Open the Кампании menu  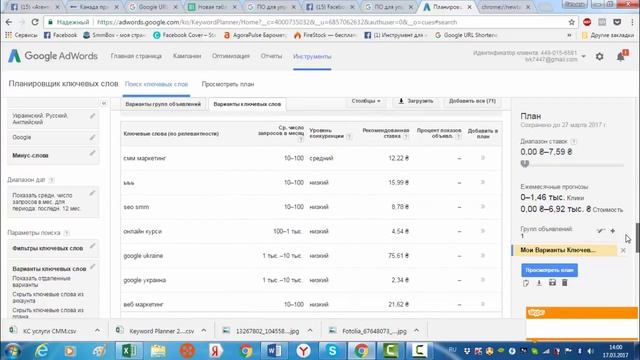[187, 56]
